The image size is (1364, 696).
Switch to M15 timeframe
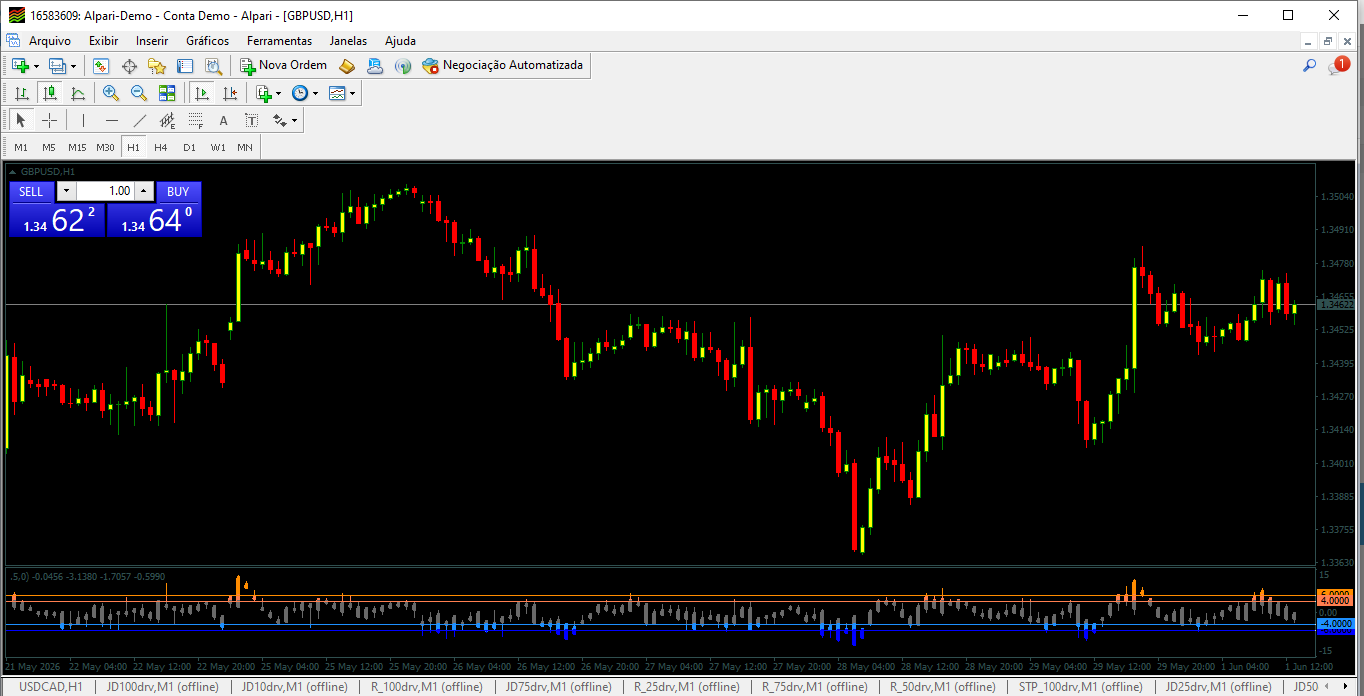pyautogui.click(x=77, y=147)
